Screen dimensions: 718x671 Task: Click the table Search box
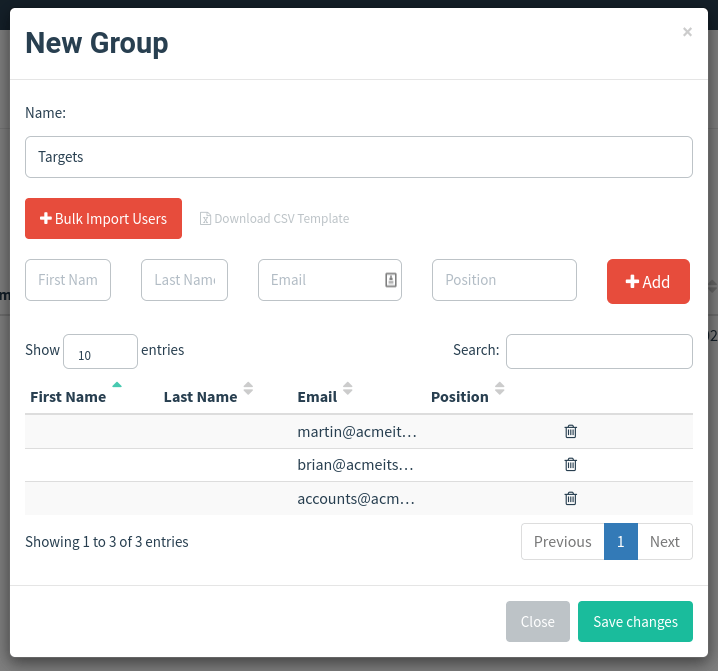click(599, 351)
